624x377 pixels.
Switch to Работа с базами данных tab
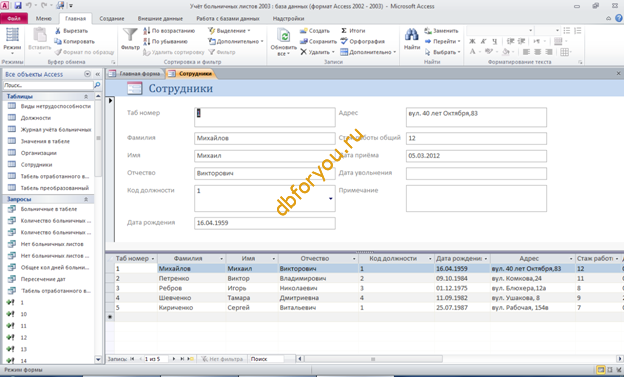click(228, 18)
